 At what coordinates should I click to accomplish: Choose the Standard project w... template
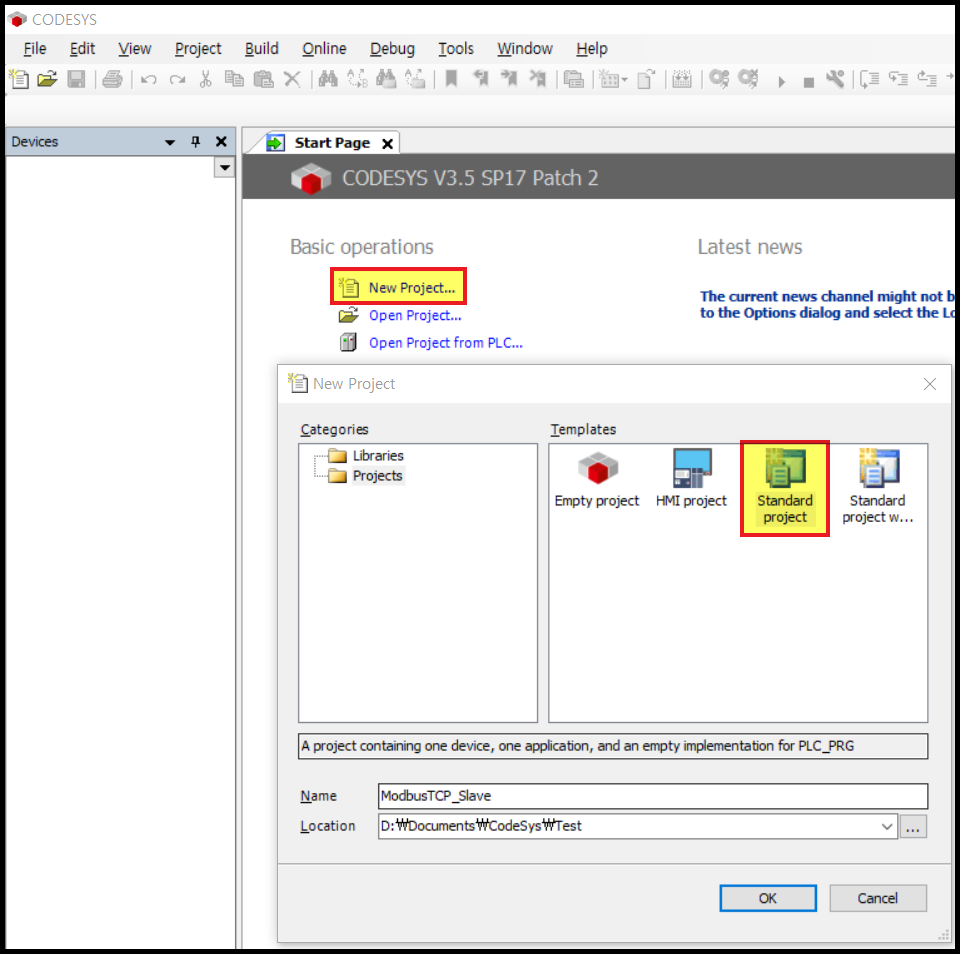click(877, 487)
